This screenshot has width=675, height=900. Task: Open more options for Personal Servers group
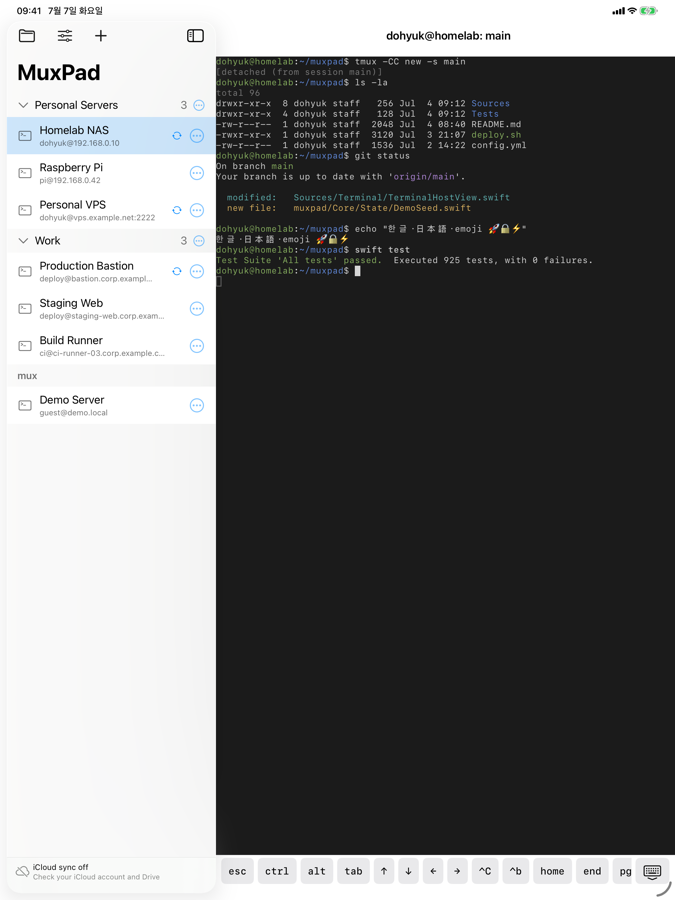tap(199, 105)
